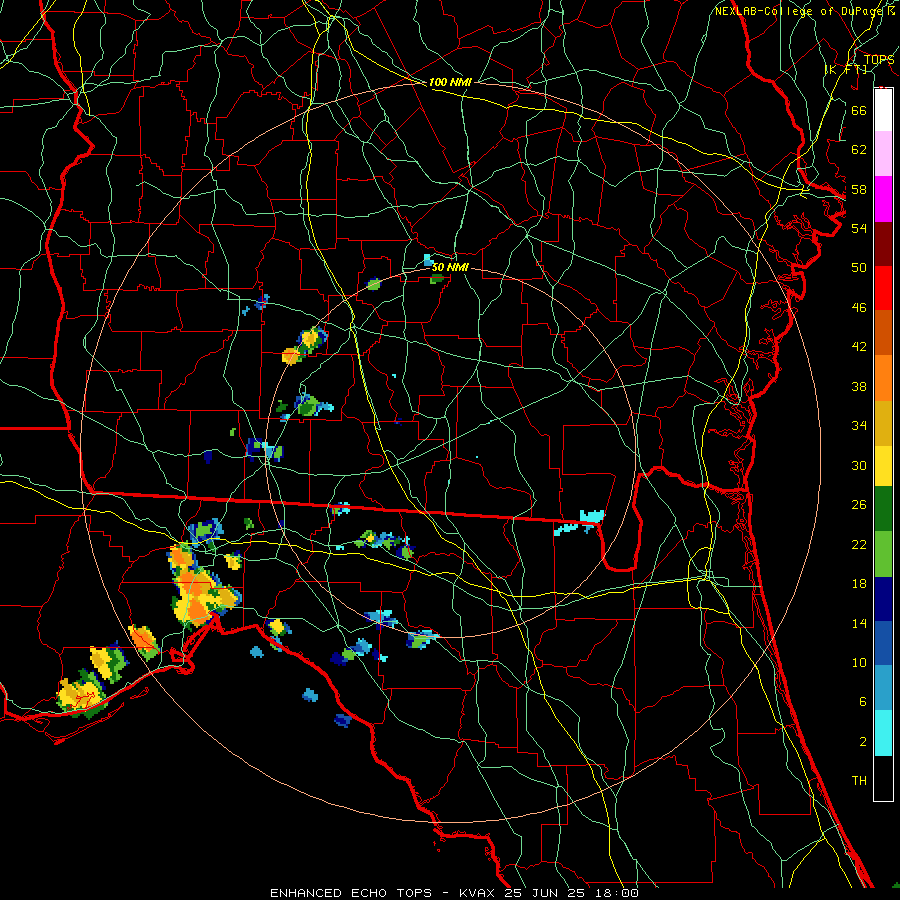Click the 'TOPS' legend title
Viewport: 900px width, 900px height.
click(x=879, y=60)
